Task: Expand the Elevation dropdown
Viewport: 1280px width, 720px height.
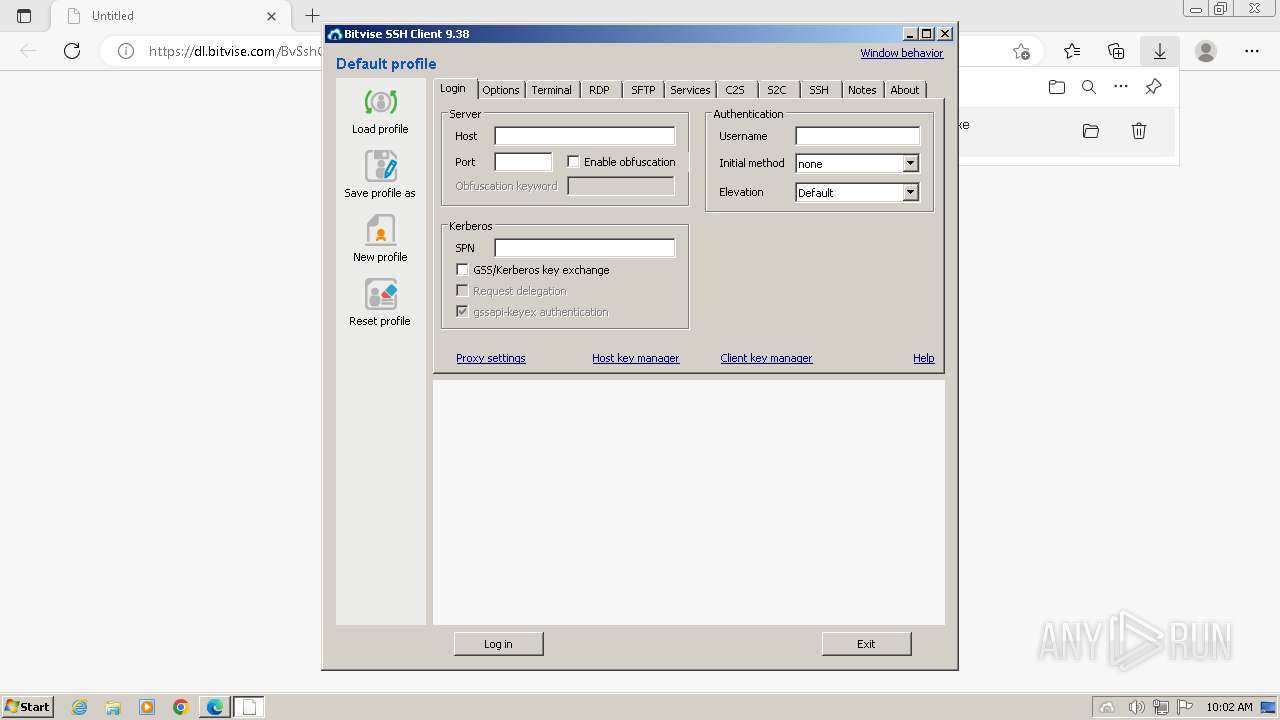Action: 910,192
